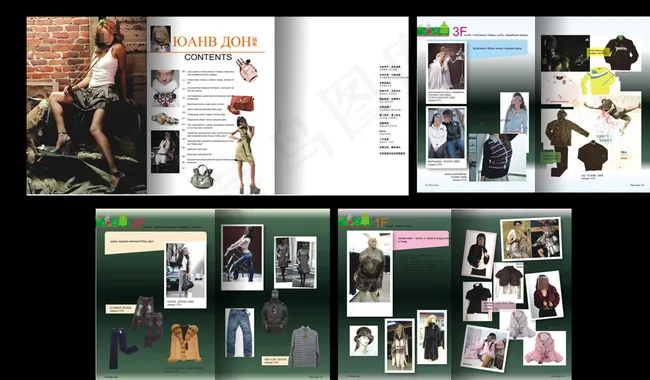Click the black hooded jacket on 2F spread
Viewport: 650px width, 380px height.
274,311
